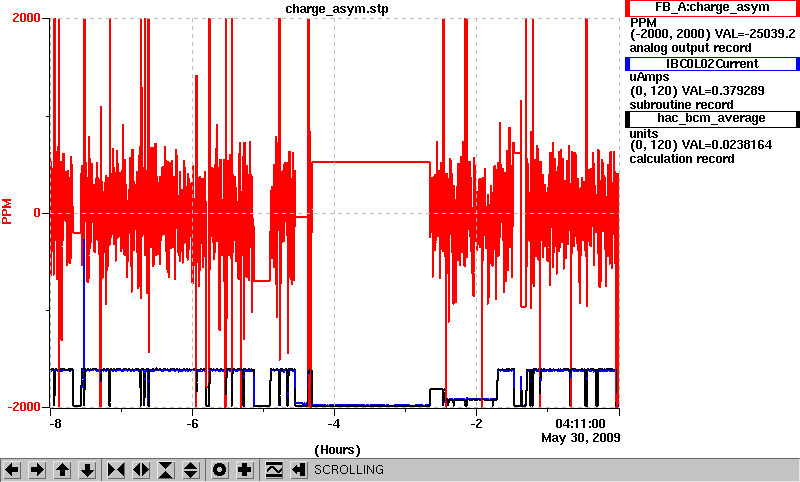800x482 pixels.
Task: Click the plus toolbar icon
Action: pyautogui.click(x=245, y=469)
